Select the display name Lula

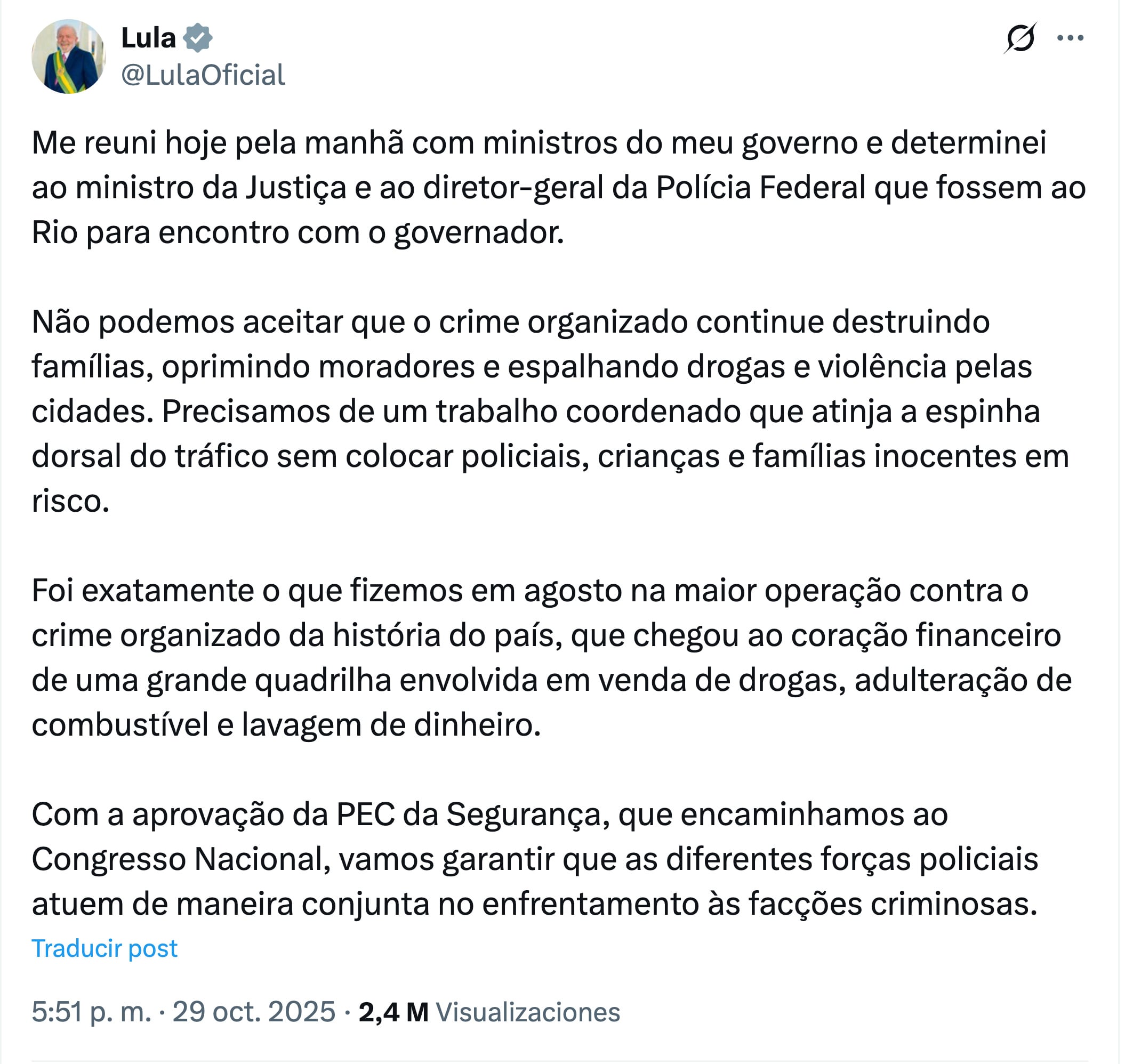149,37
